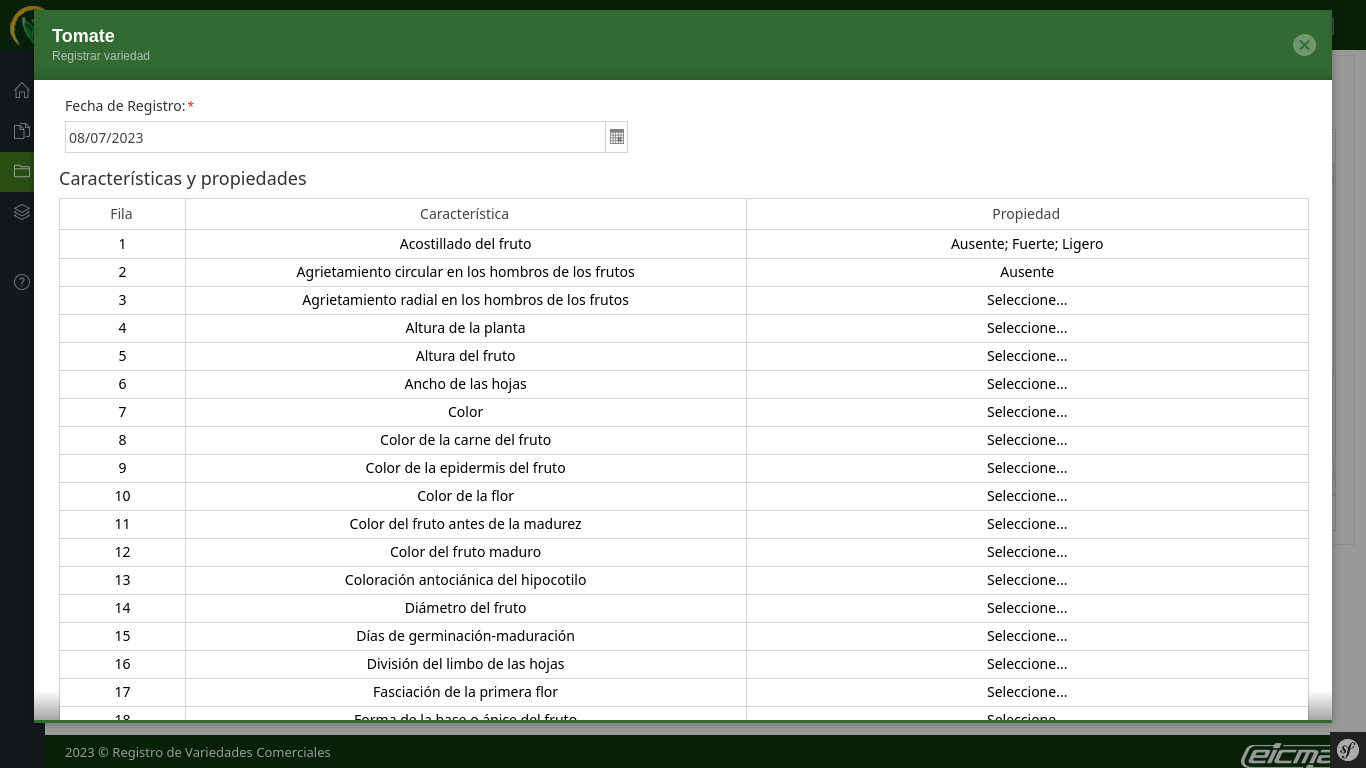Viewport: 1366px width, 768px height.
Task: Open Seleccione for Fasciación de la primera flor
Action: (1026, 692)
